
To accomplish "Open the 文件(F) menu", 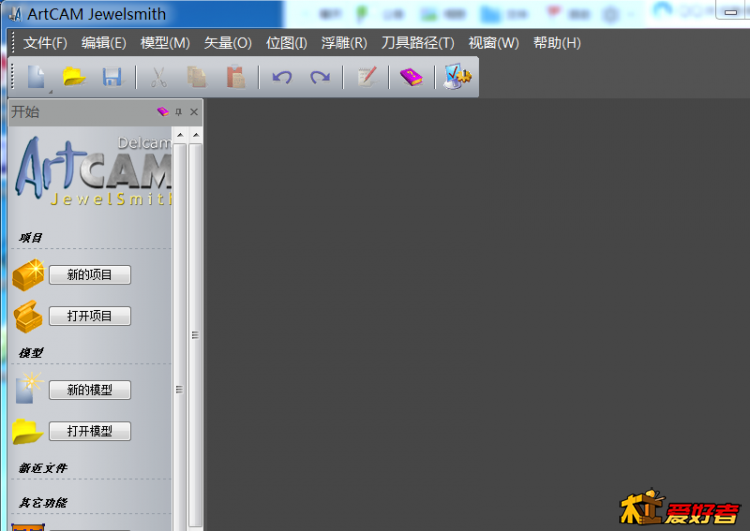I will [45, 43].
